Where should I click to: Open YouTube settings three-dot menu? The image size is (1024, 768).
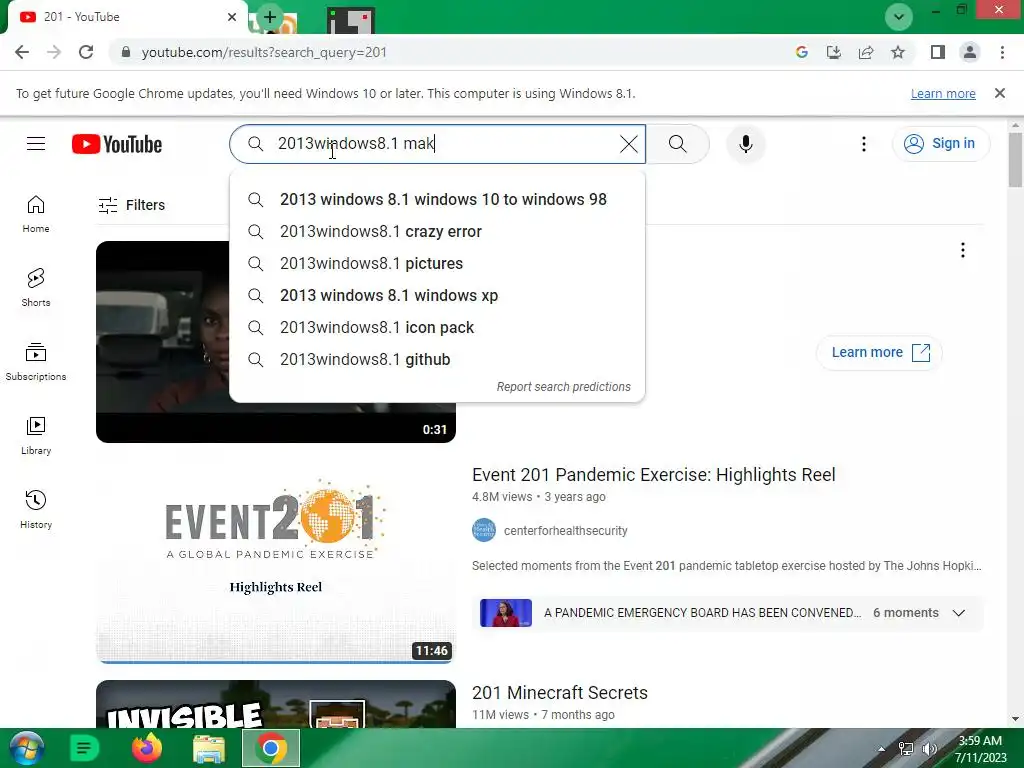(863, 144)
